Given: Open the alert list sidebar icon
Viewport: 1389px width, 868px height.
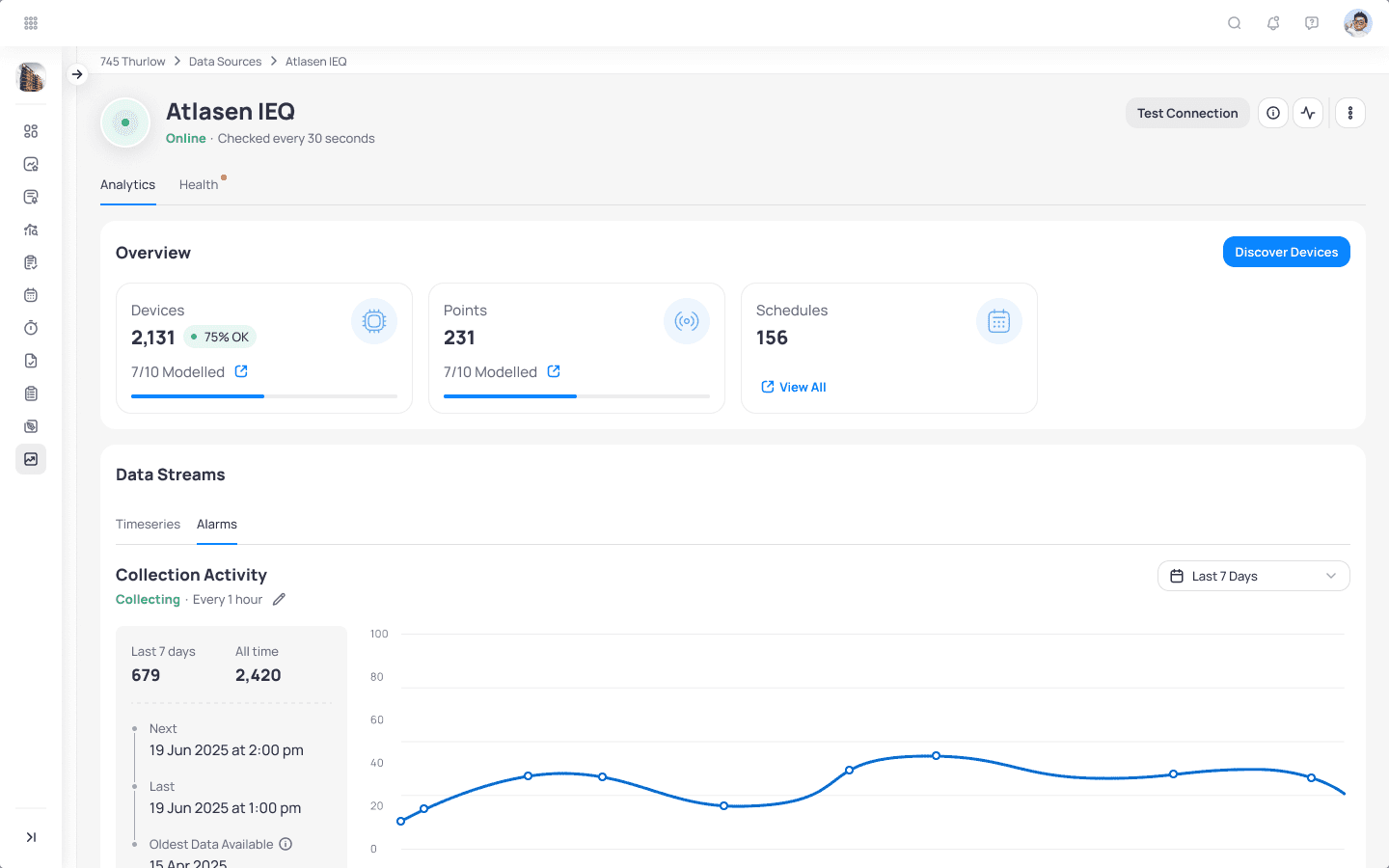Looking at the screenshot, I should pyautogui.click(x=31, y=197).
